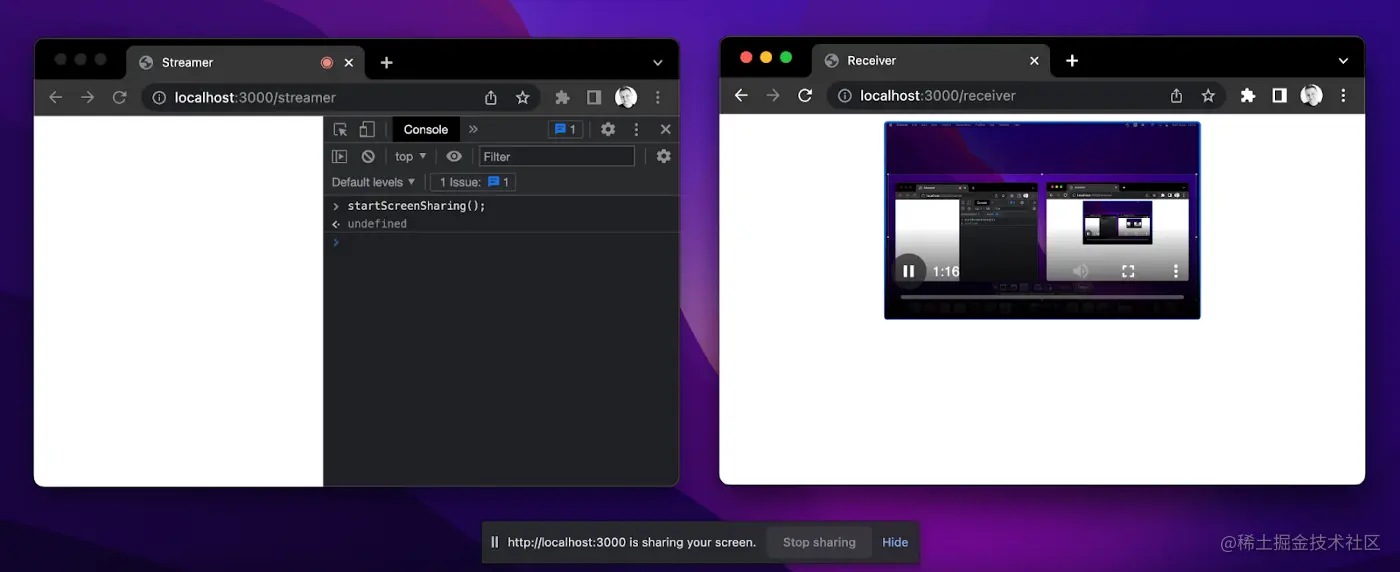Close the DevTools panel

665,129
